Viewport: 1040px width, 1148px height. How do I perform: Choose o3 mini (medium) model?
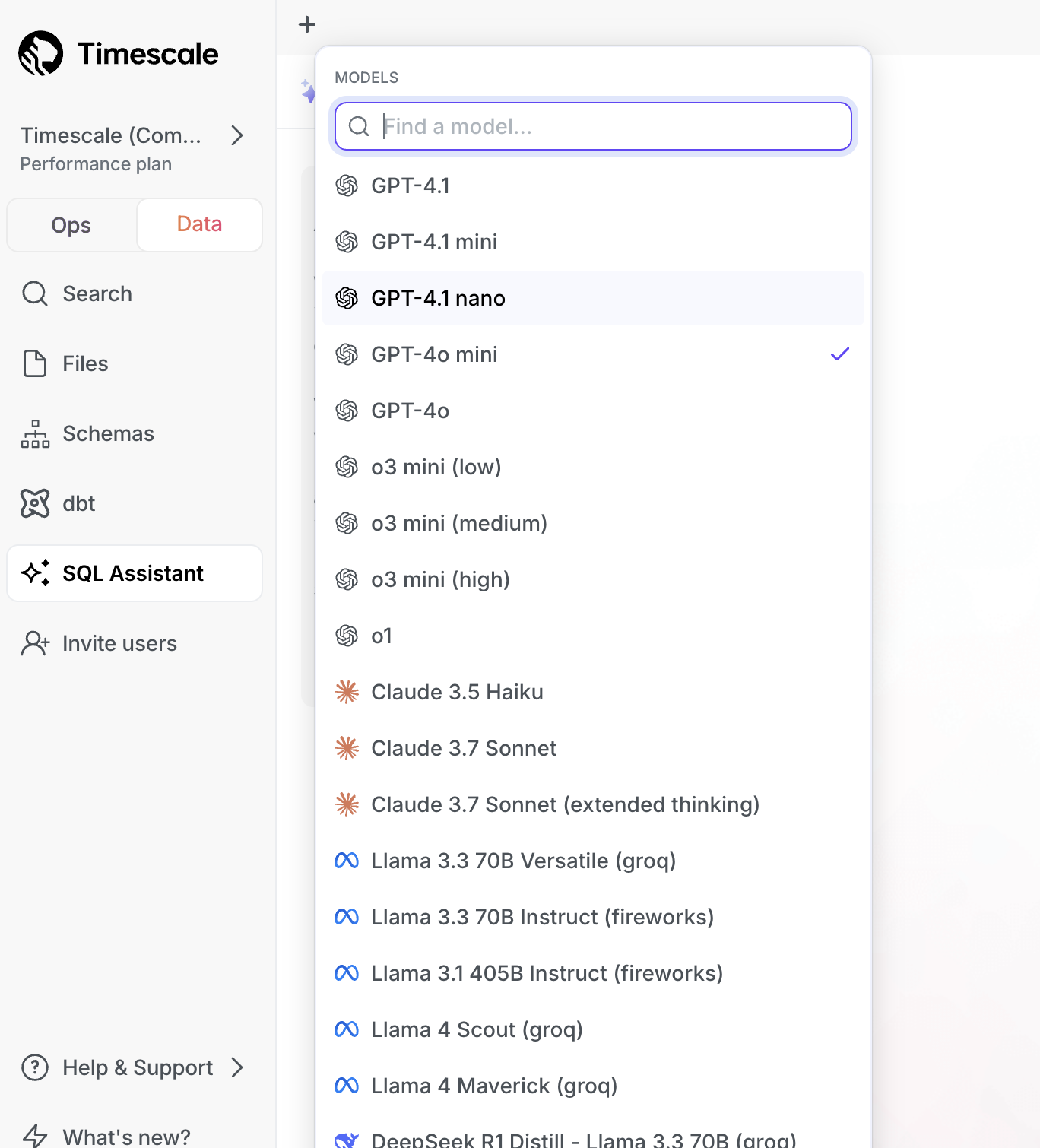[x=593, y=523]
